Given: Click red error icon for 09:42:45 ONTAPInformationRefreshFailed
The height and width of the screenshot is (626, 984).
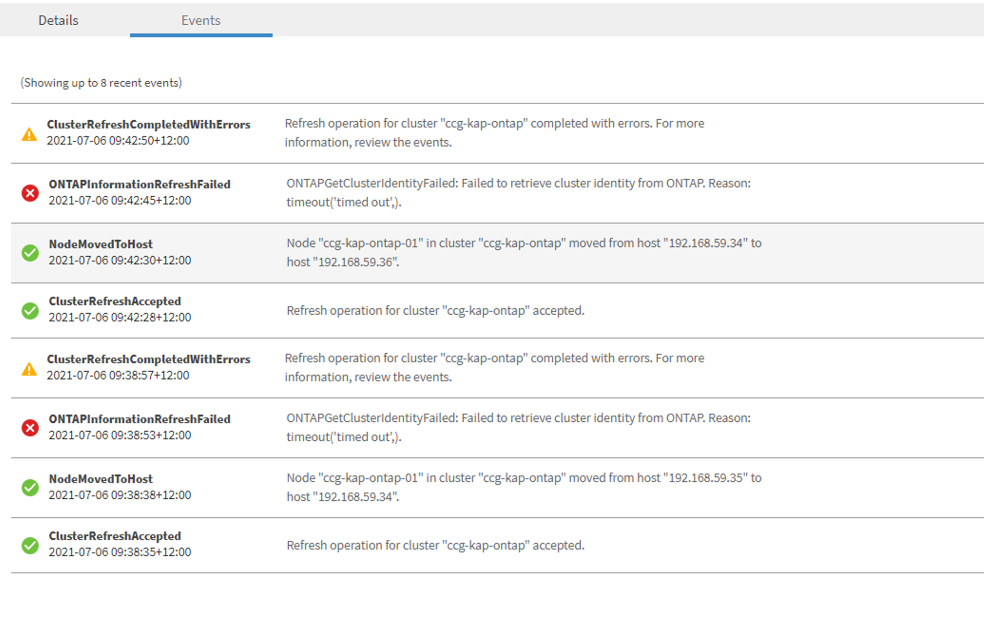Looking at the screenshot, I should 30,192.
